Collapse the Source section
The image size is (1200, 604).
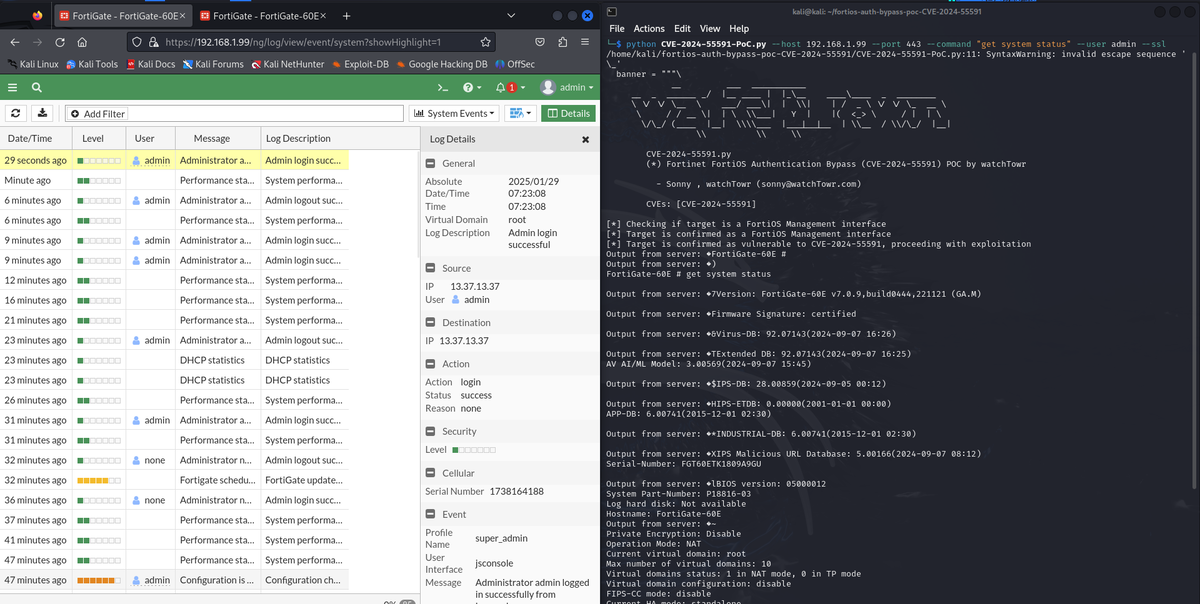pos(430,268)
